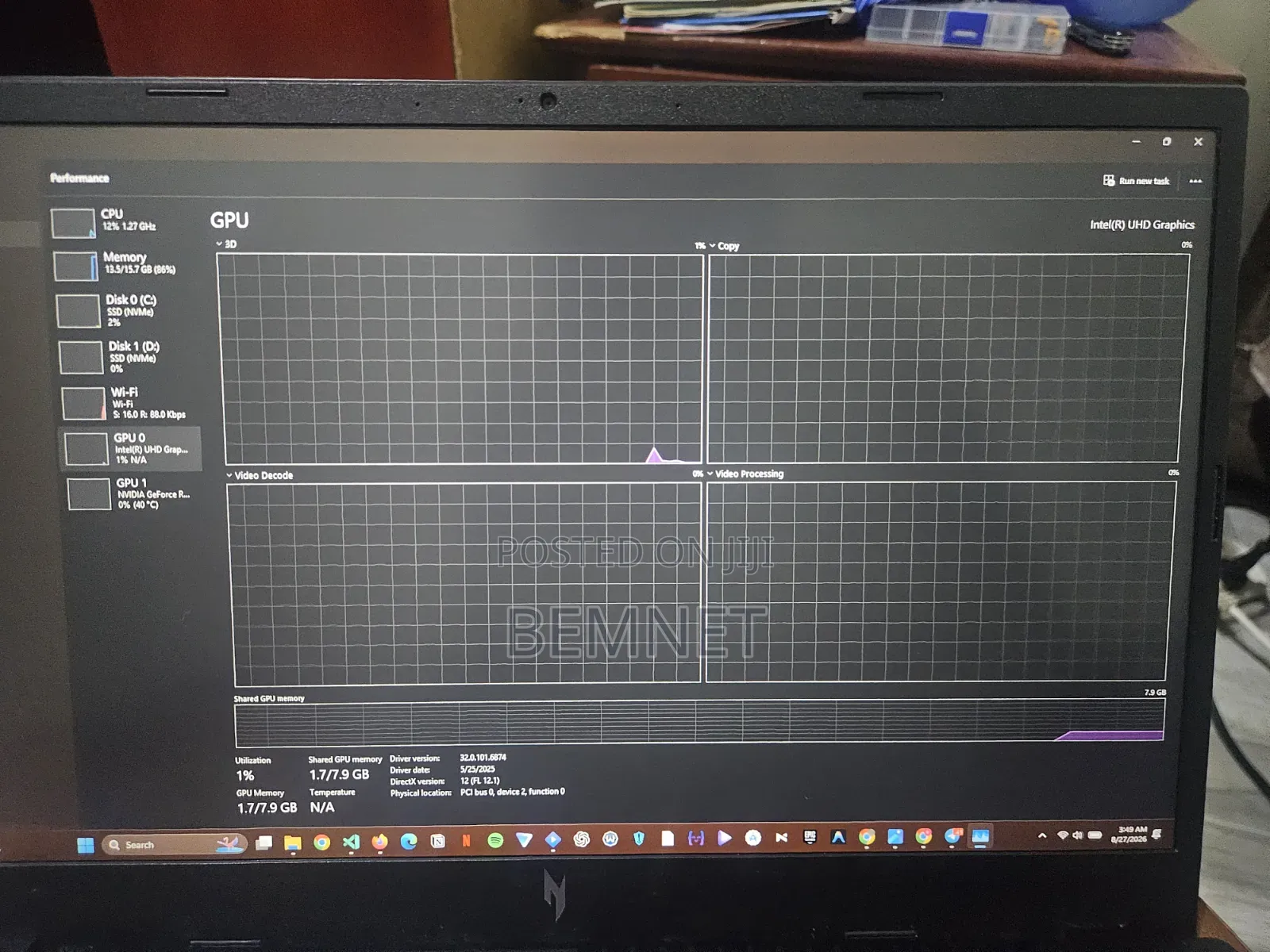Open battery status in system tray
Viewport: 1270px width, 952px height.
1095,835
